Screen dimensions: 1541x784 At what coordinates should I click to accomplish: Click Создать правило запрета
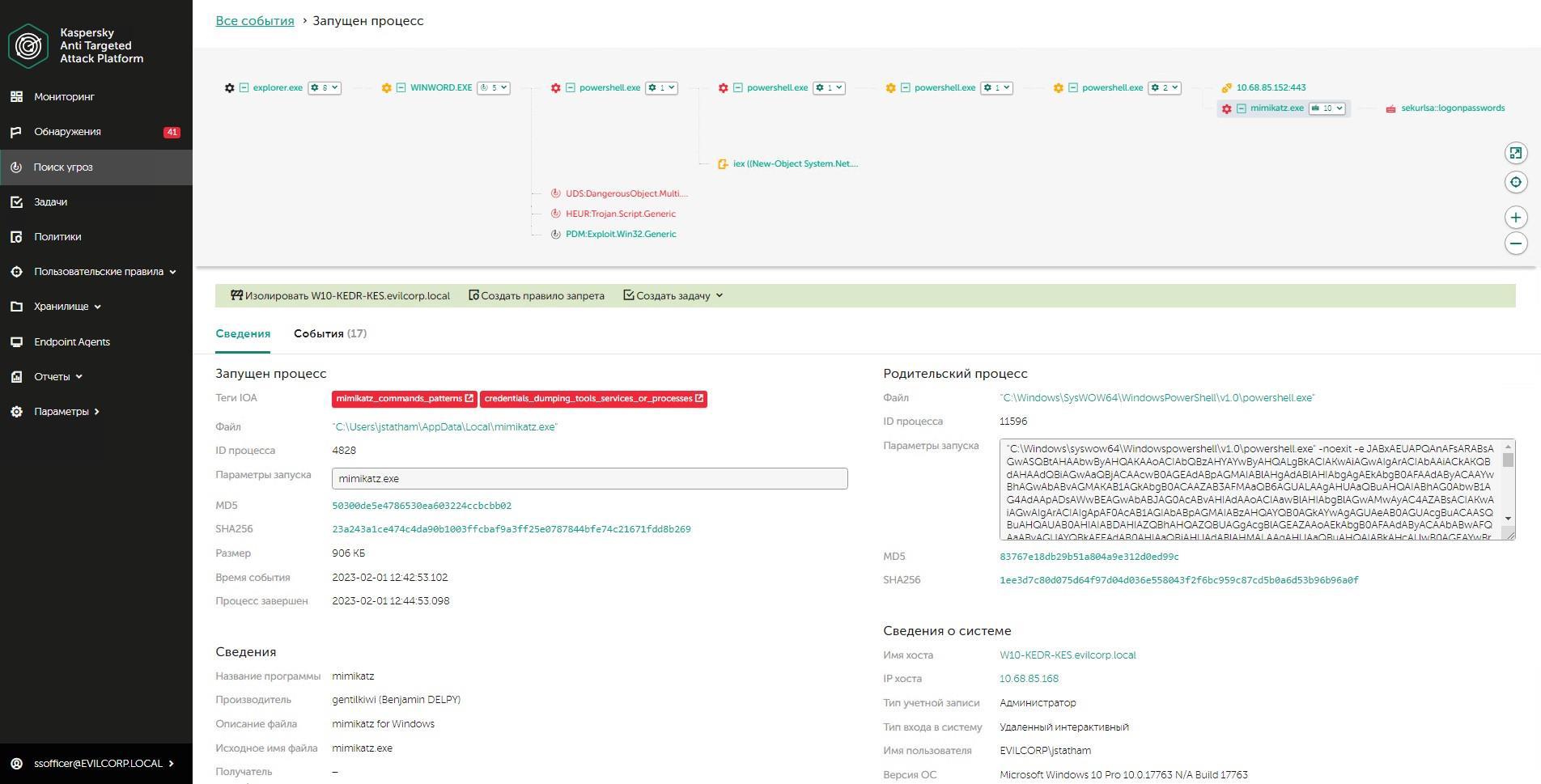pyautogui.click(x=537, y=296)
